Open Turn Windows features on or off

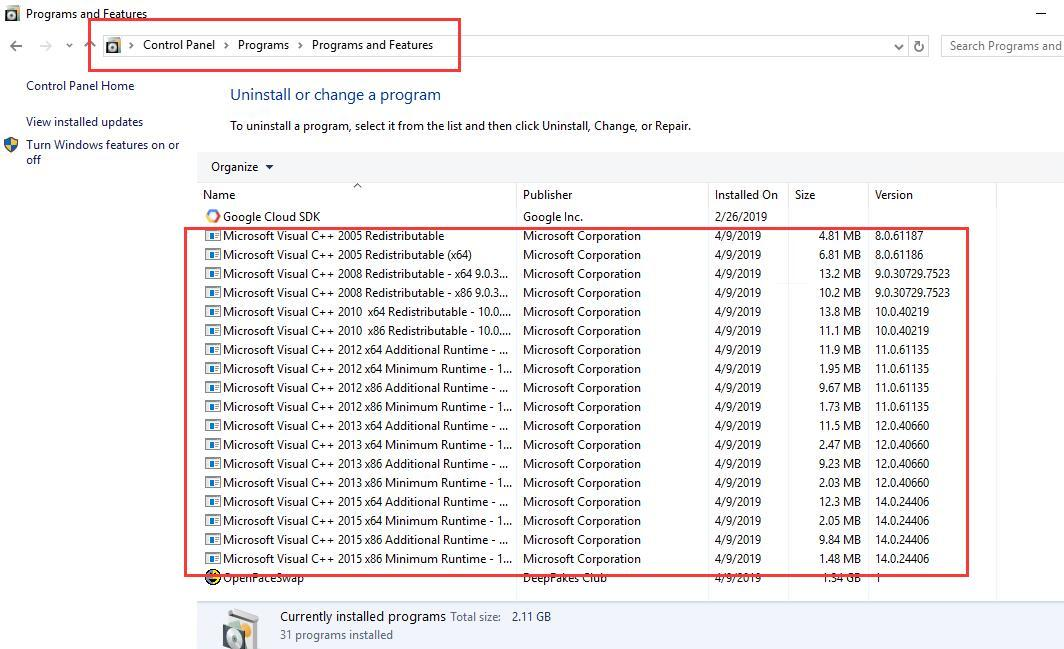[x=102, y=152]
